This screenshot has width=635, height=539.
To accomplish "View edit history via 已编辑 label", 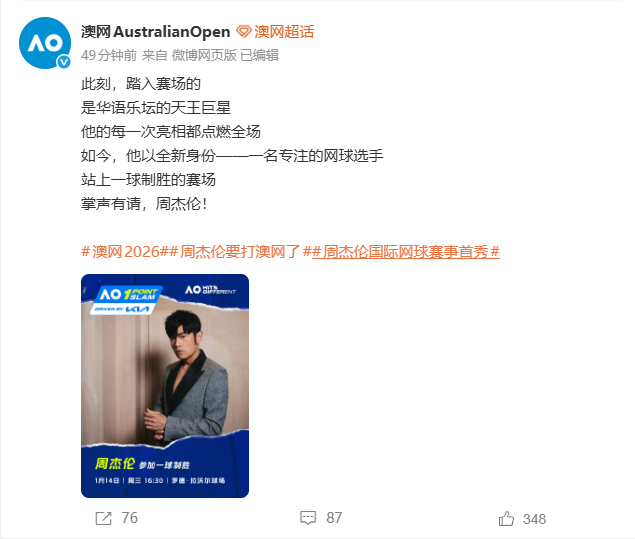I will pyautogui.click(x=260, y=55).
